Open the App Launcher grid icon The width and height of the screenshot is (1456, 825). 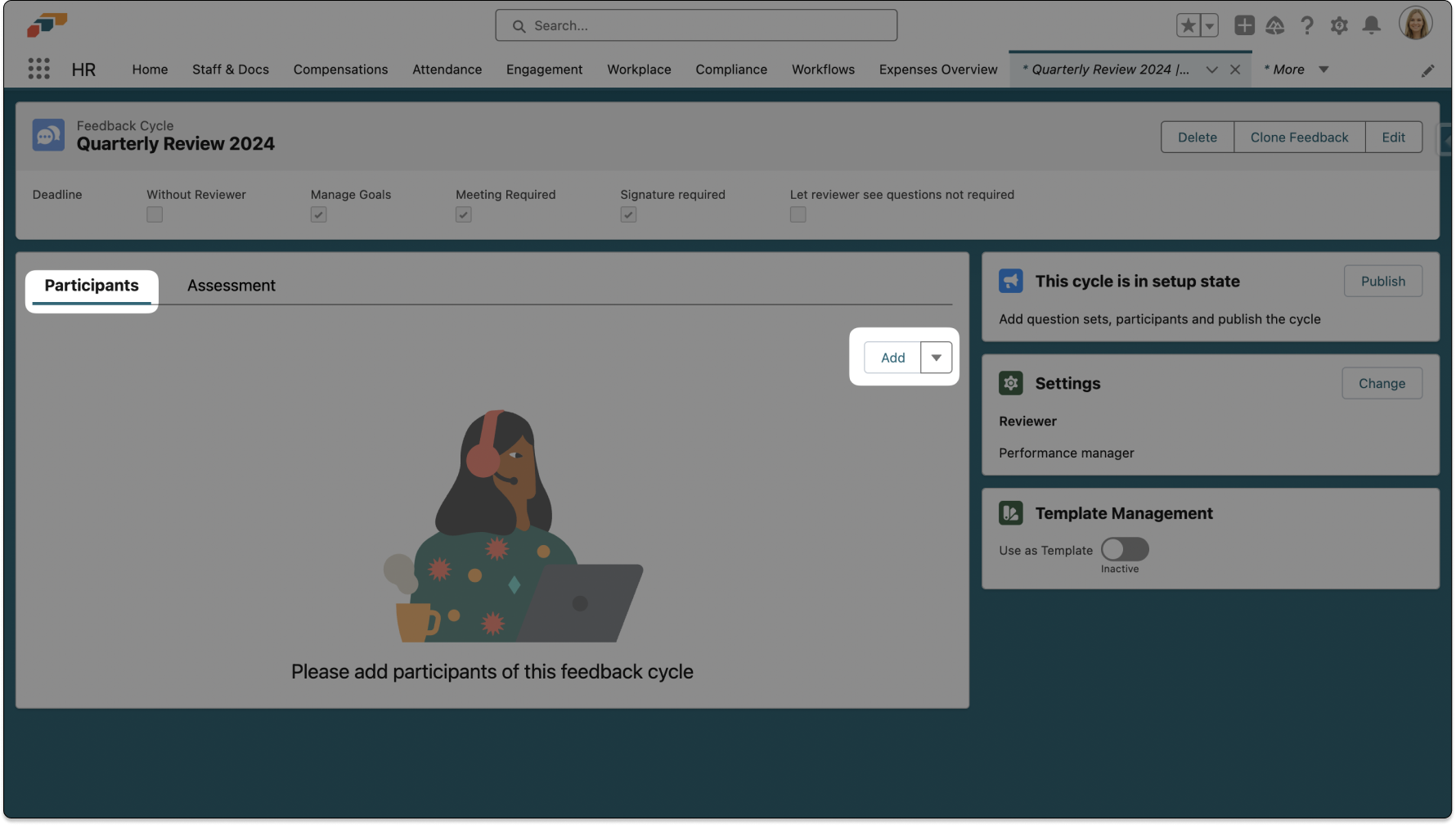[x=38, y=69]
